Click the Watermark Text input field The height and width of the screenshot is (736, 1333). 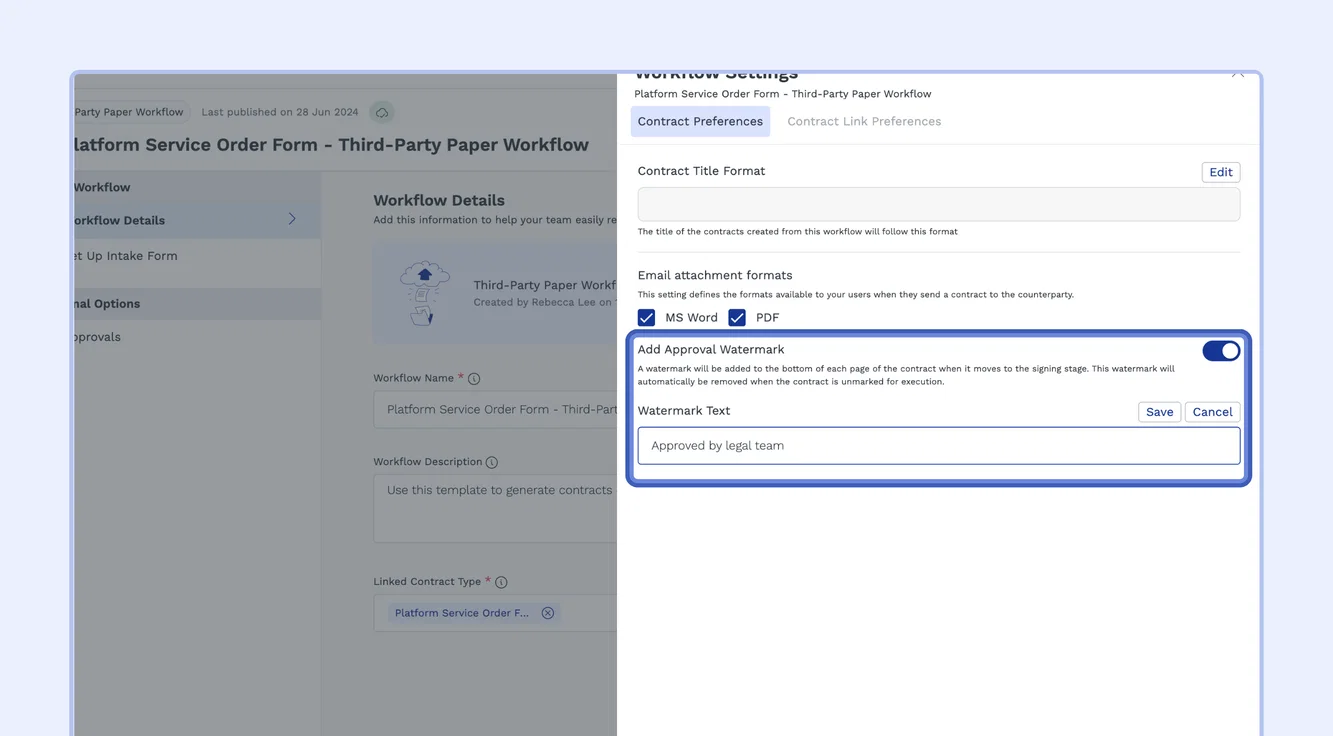[x=939, y=446]
